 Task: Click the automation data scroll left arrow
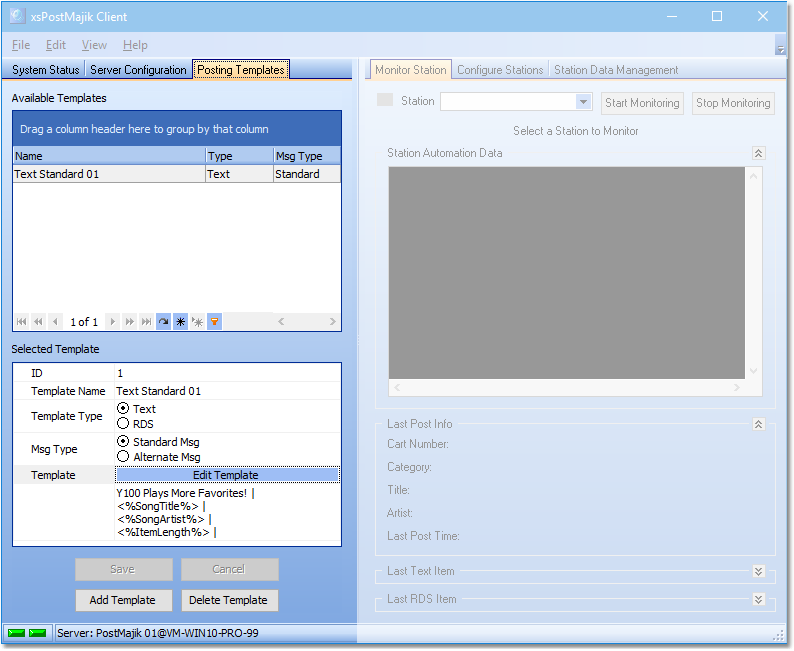coord(397,387)
